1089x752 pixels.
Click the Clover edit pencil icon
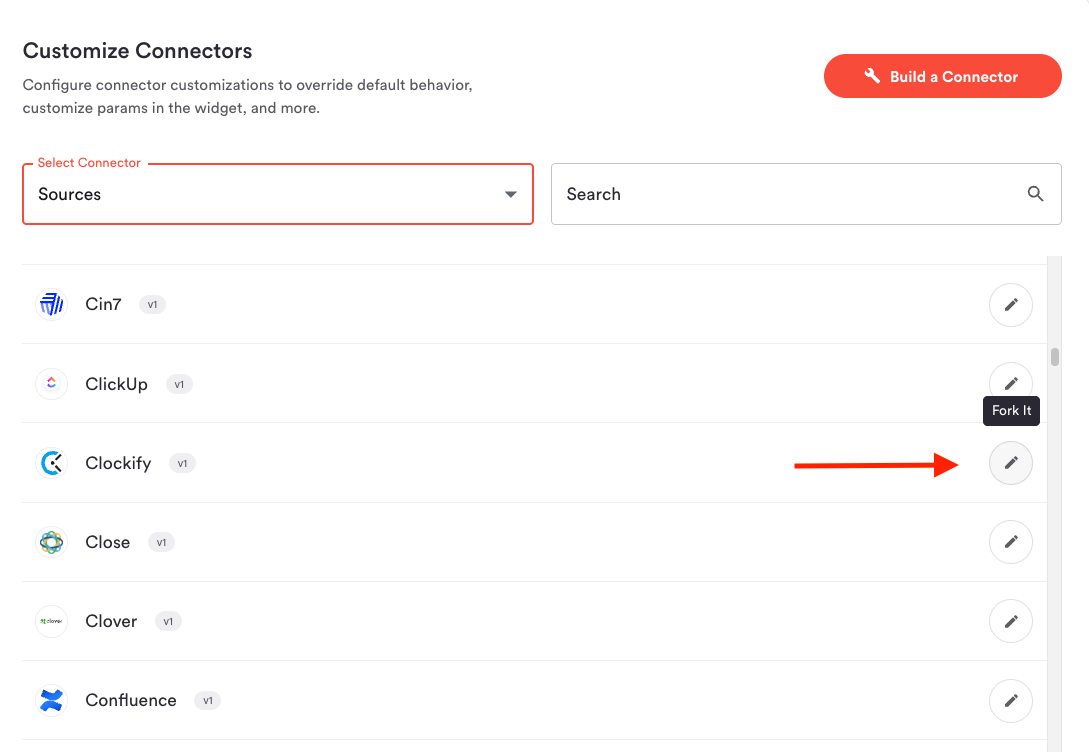pos(1011,621)
